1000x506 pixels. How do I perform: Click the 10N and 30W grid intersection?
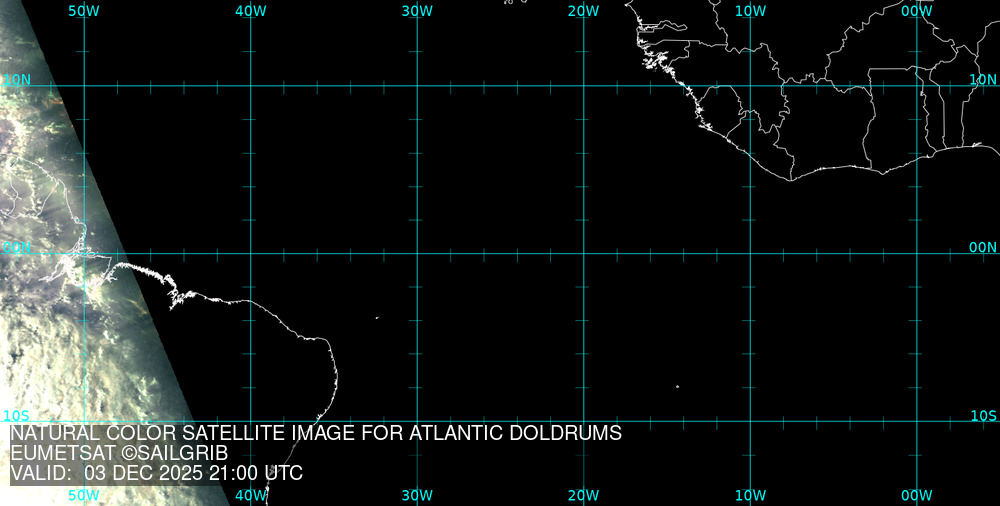click(417, 86)
